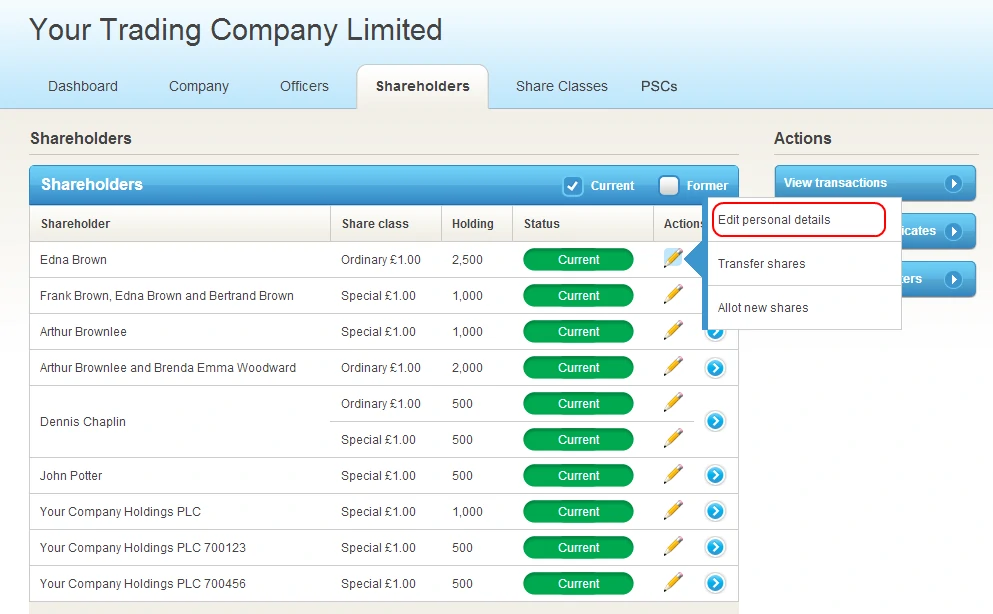Click blue arrow icon for Dennis Chaplin
Image resolution: width=993 pixels, height=614 pixels.
point(715,421)
